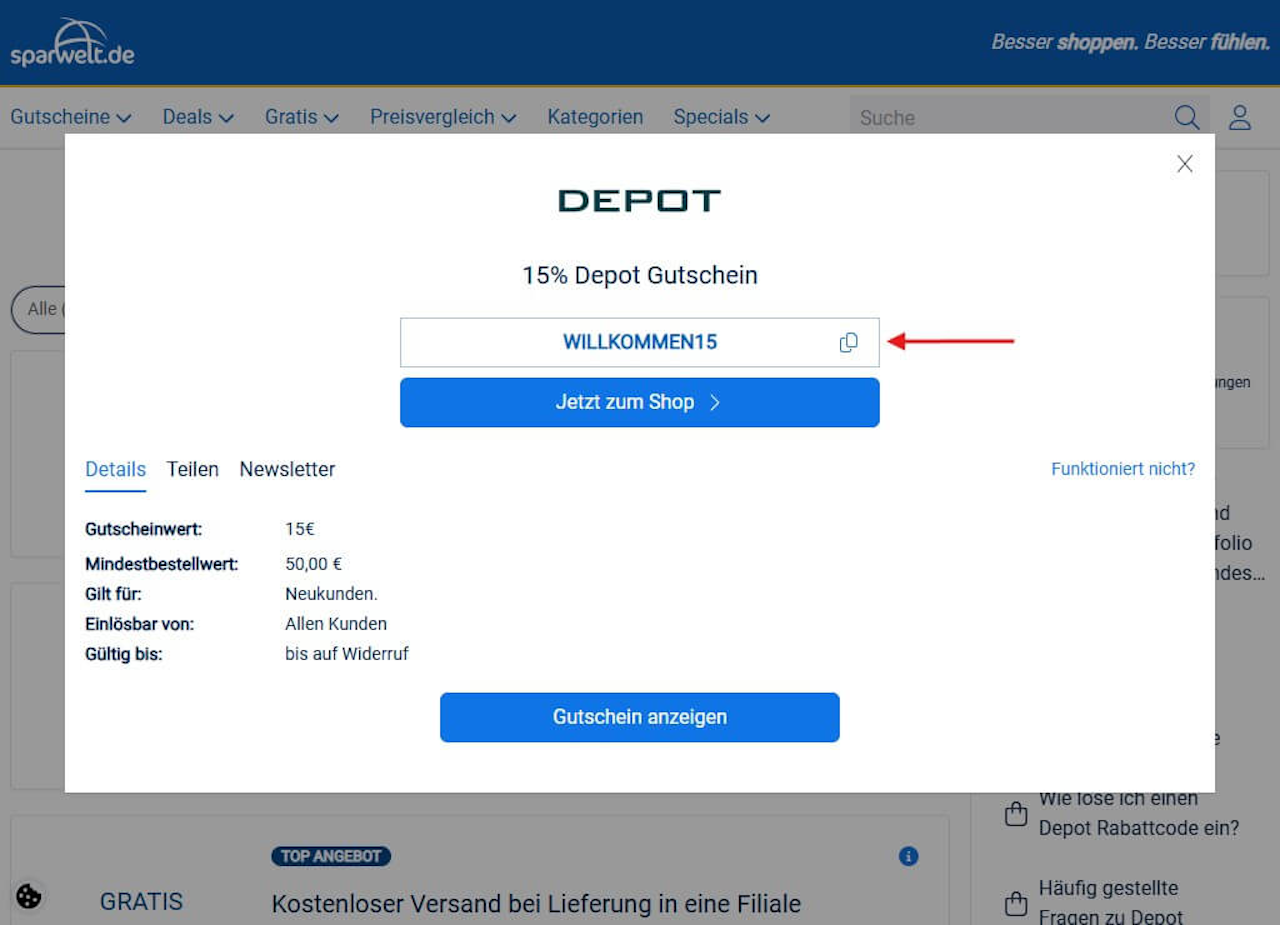Expand the Gratis dropdown menu

click(302, 117)
